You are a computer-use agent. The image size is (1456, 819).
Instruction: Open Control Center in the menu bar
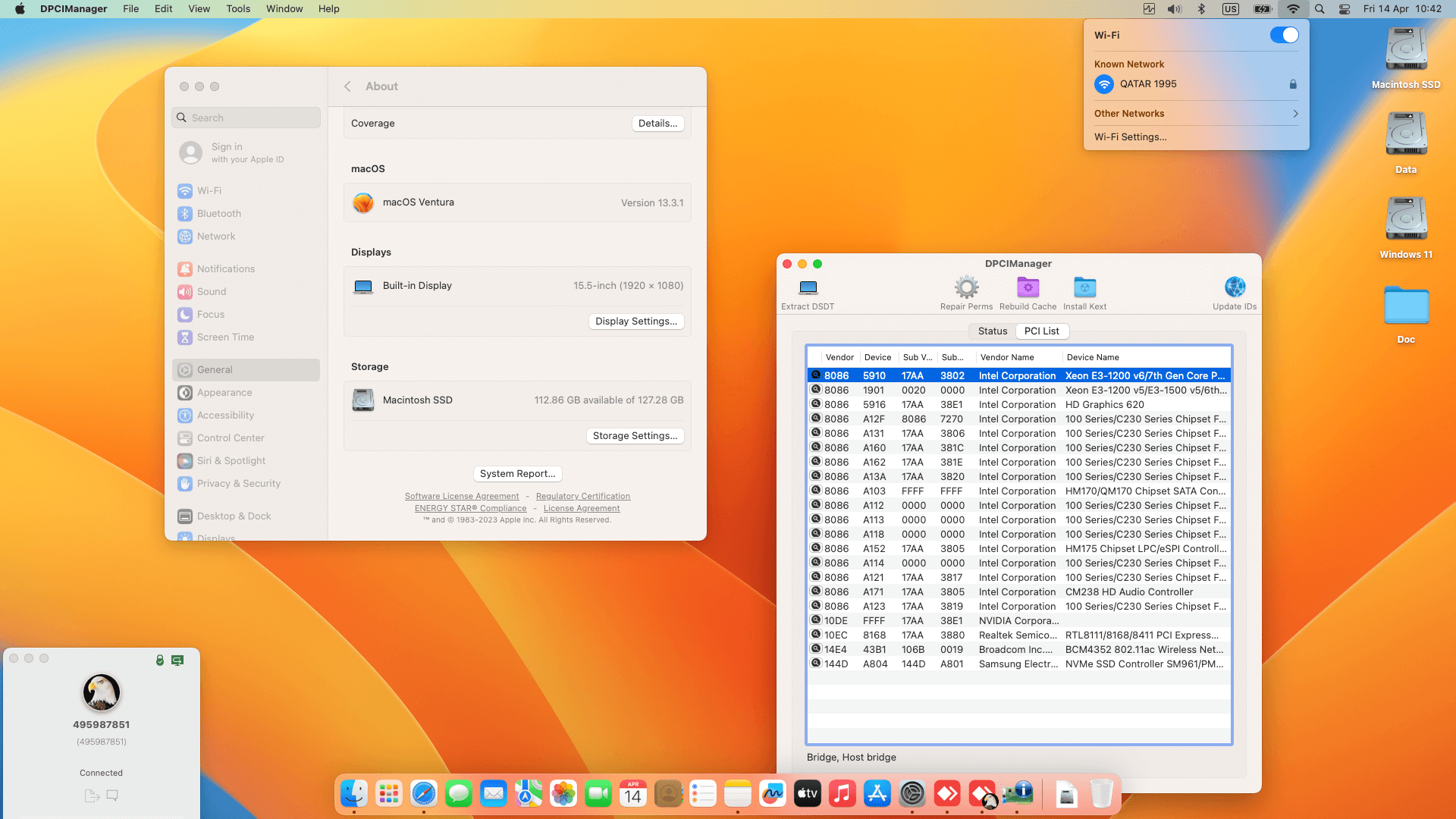tap(1345, 9)
